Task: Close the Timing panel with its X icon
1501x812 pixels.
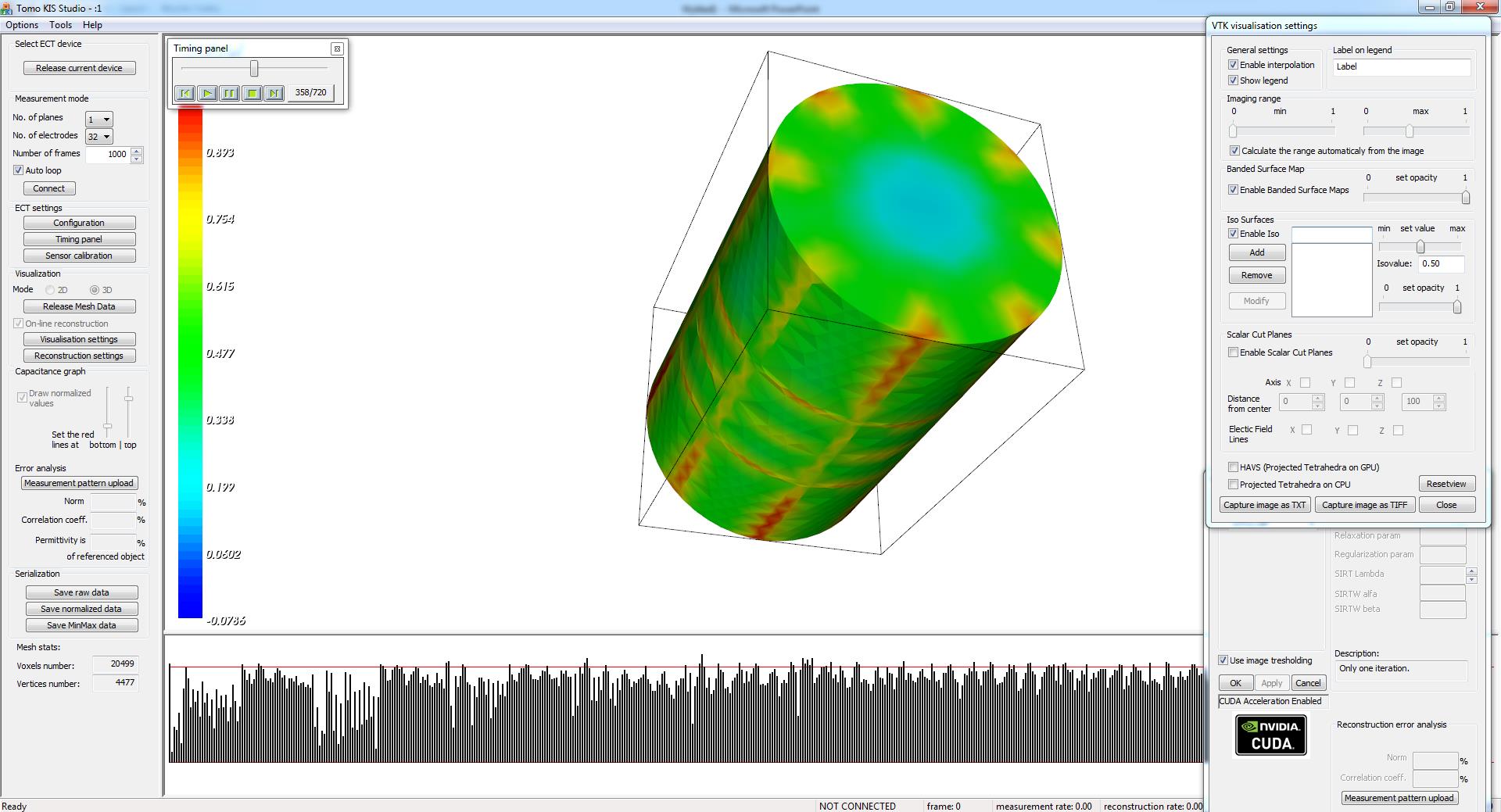Action: tap(337, 48)
